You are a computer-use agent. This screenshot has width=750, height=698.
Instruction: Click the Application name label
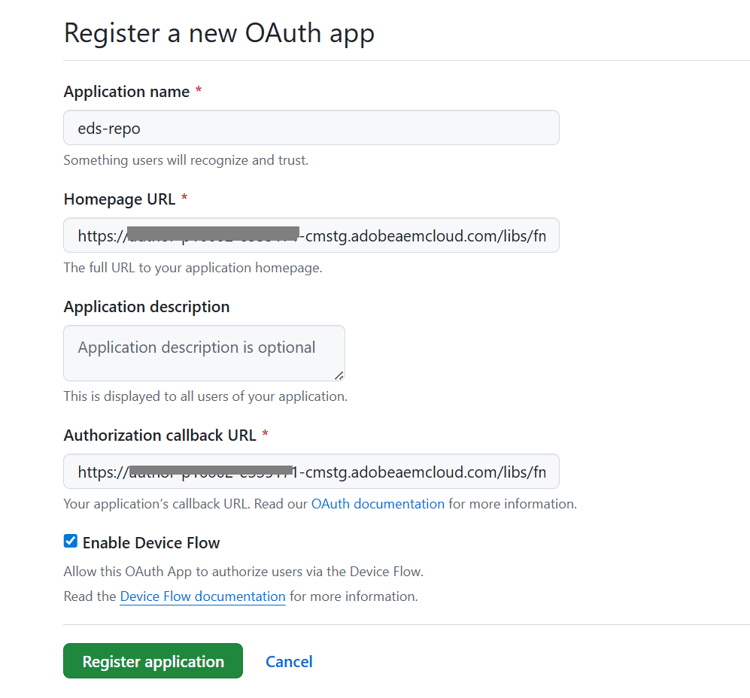[x=126, y=92]
